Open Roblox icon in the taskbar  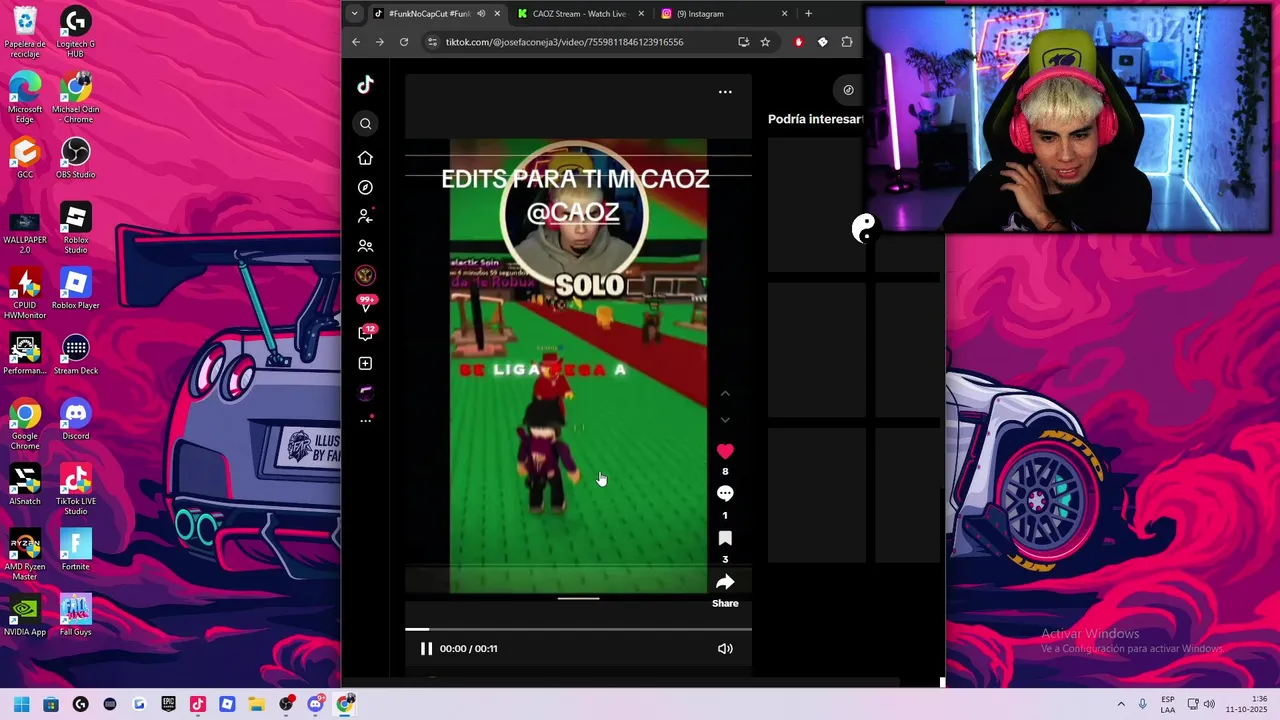(x=227, y=704)
